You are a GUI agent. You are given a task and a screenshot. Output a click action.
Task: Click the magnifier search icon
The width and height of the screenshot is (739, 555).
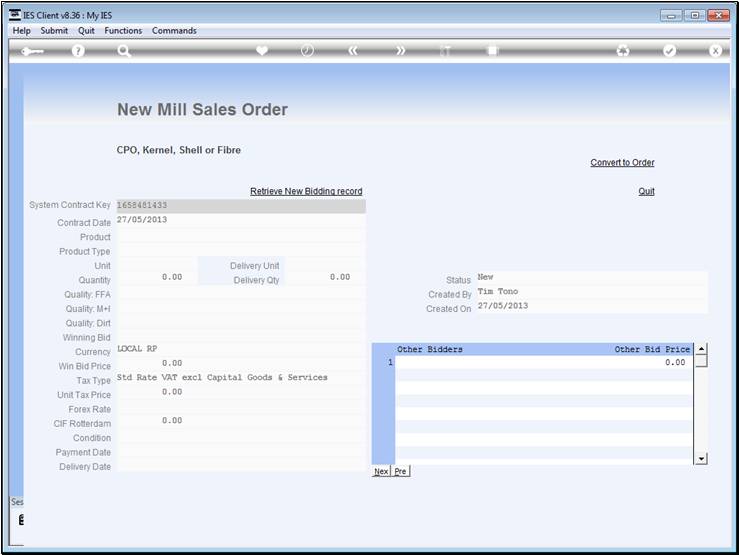pyautogui.click(x=124, y=51)
